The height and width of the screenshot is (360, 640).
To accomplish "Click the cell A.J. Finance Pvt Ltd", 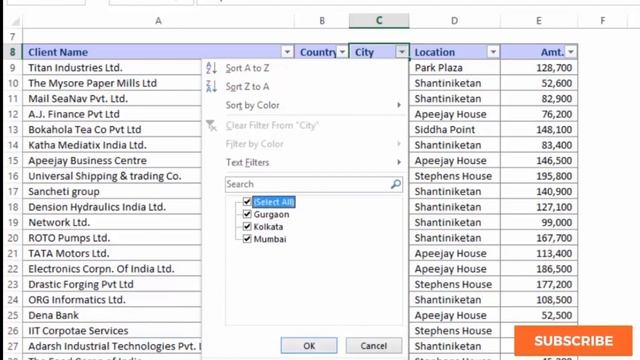I will coord(112,114).
